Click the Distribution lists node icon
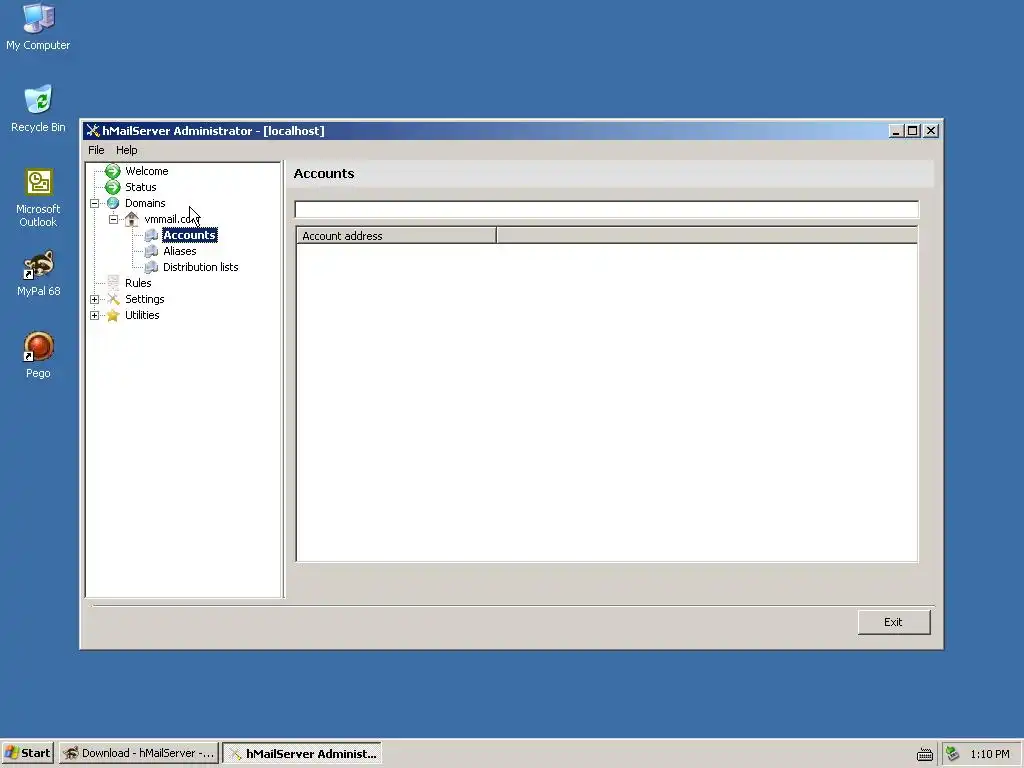 [151, 267]
